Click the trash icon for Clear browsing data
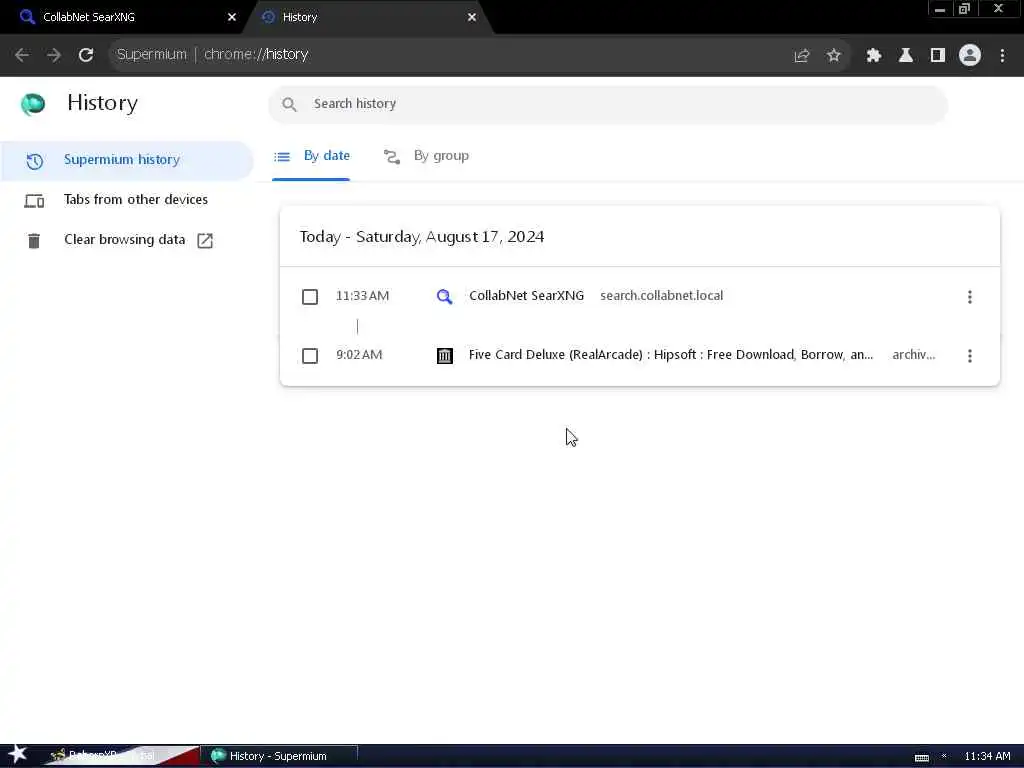 [x=34, y=240]
